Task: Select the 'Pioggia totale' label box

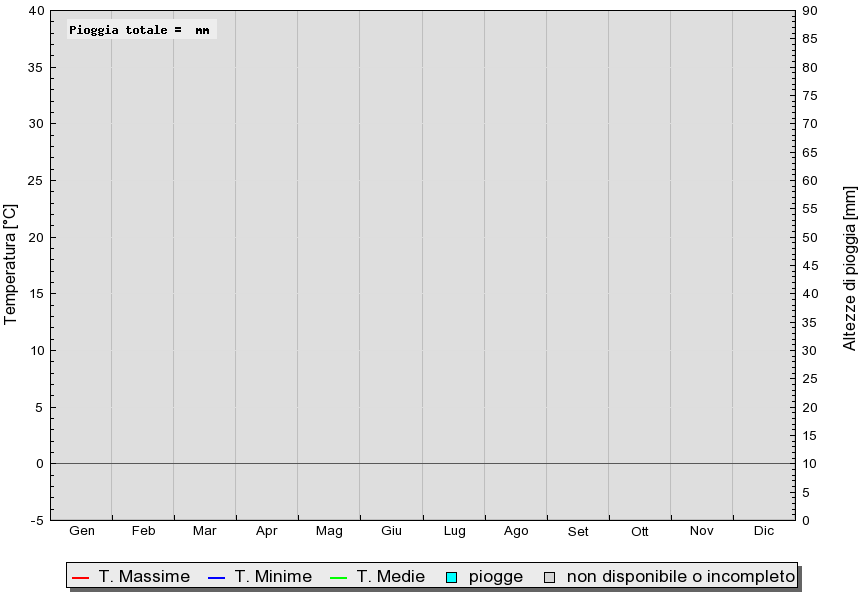Action: point(141,30)
